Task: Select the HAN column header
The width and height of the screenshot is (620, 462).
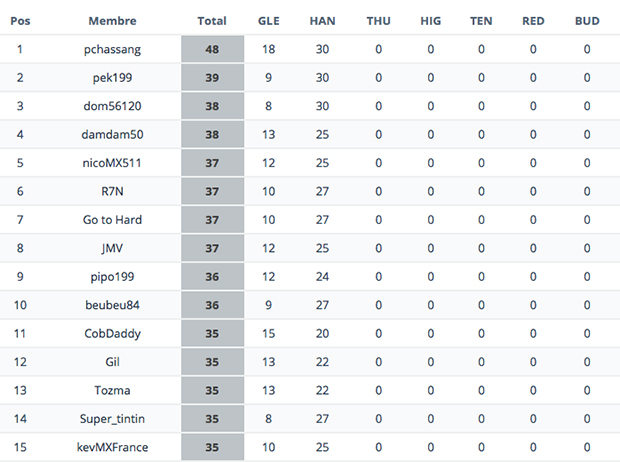Action: click(322, 21)
